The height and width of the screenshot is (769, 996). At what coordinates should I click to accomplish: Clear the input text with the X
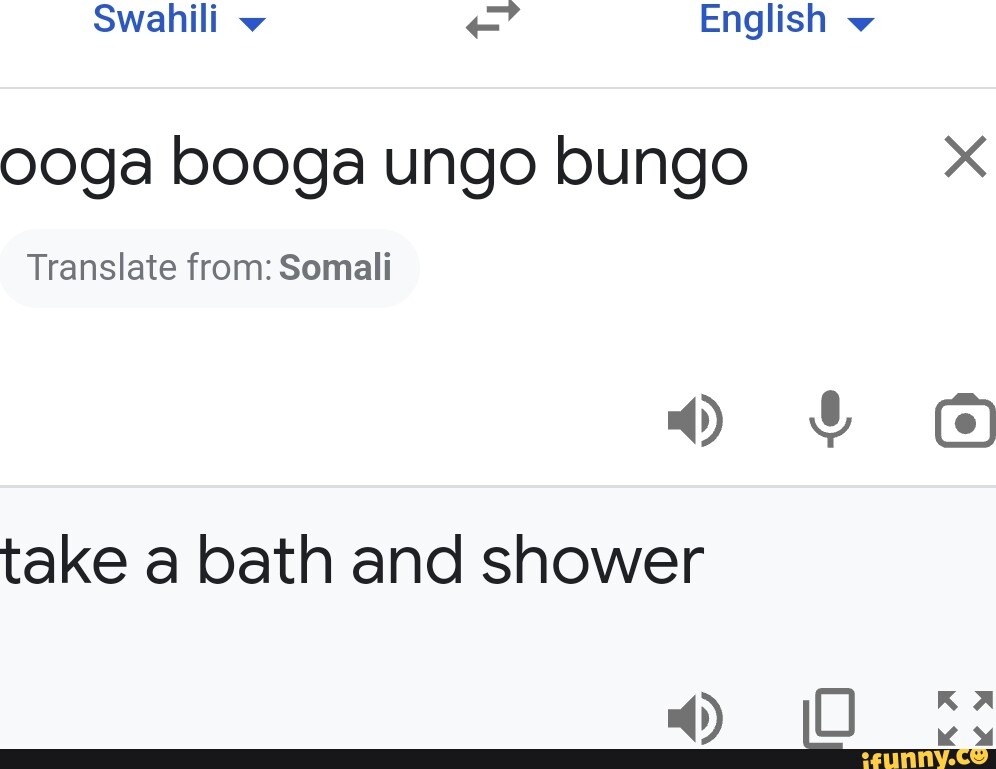[x=964, y=157]
